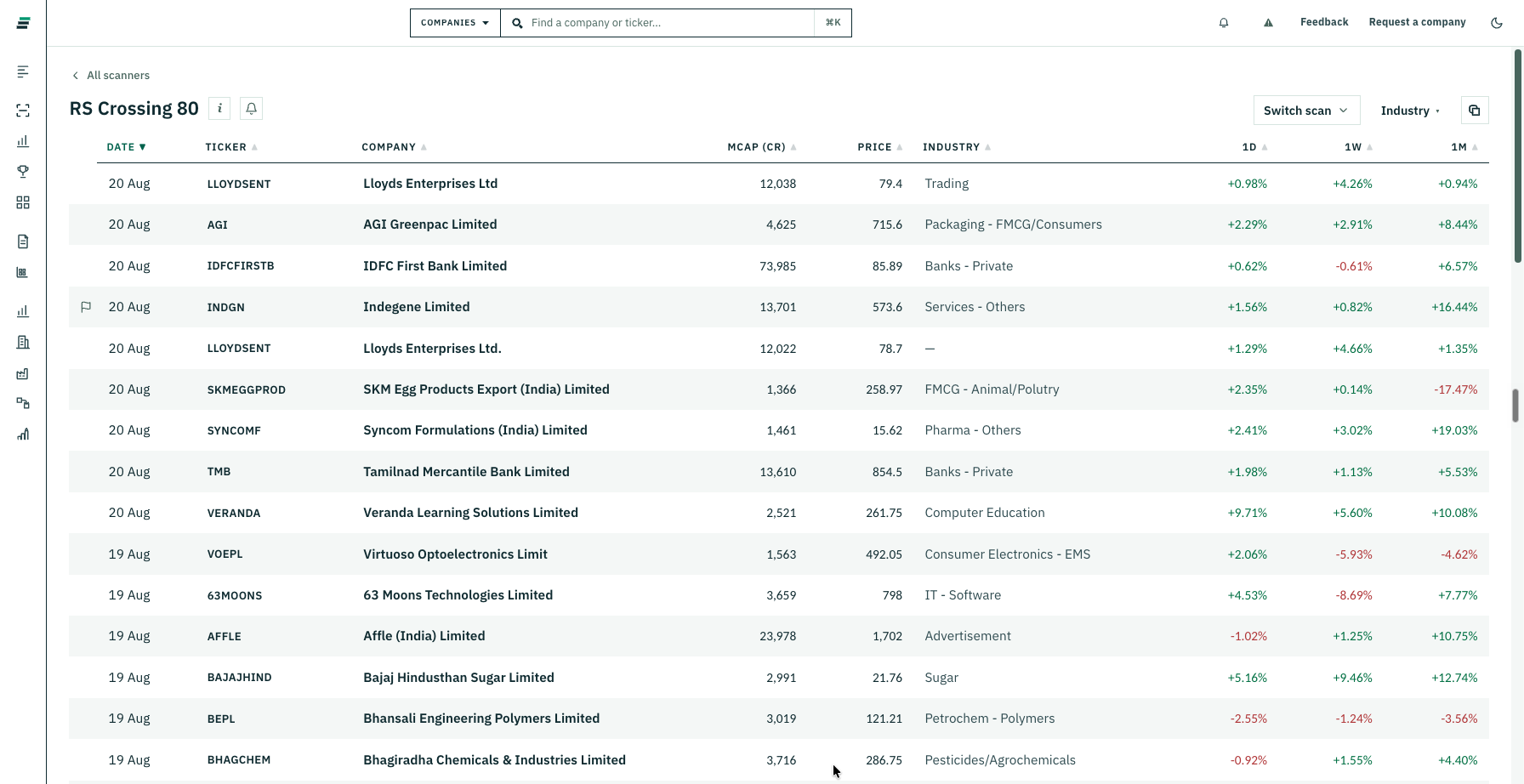Click industry text Consumer Electronics - EMS
The width and height of the screenshot is (1524, 784).
point(1008,554)
